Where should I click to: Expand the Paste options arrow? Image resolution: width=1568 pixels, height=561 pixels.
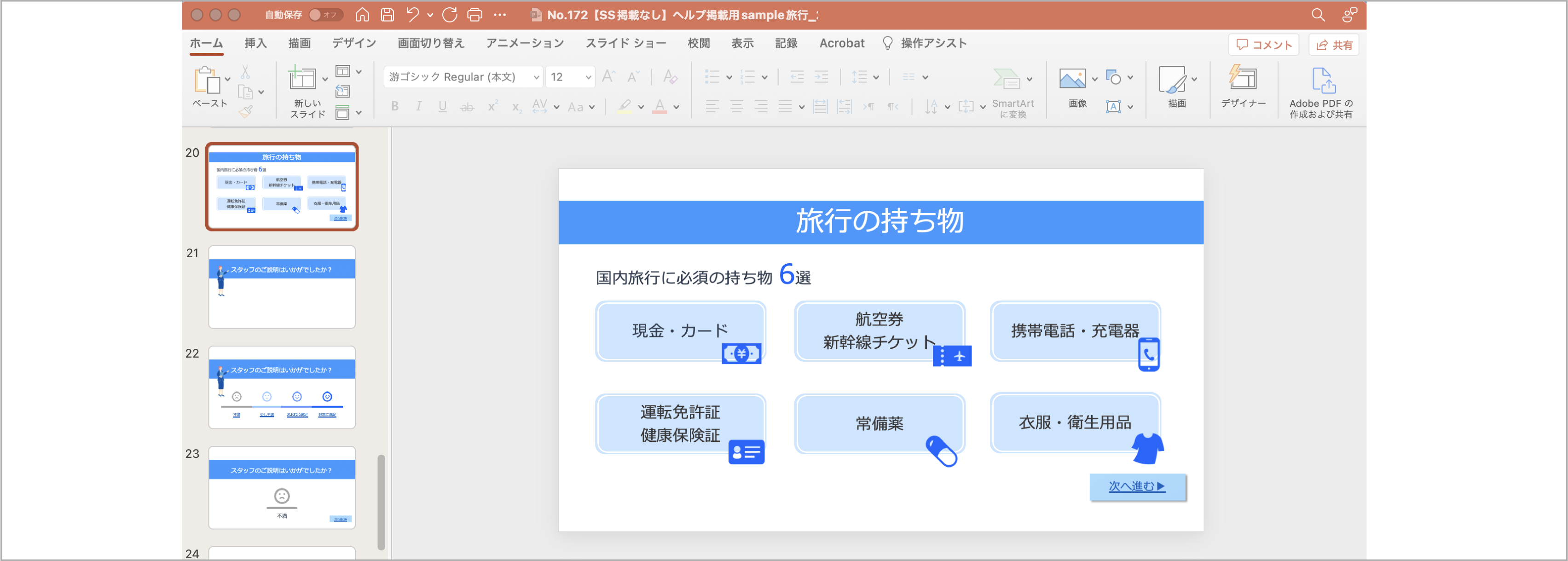tap(228, 80)
